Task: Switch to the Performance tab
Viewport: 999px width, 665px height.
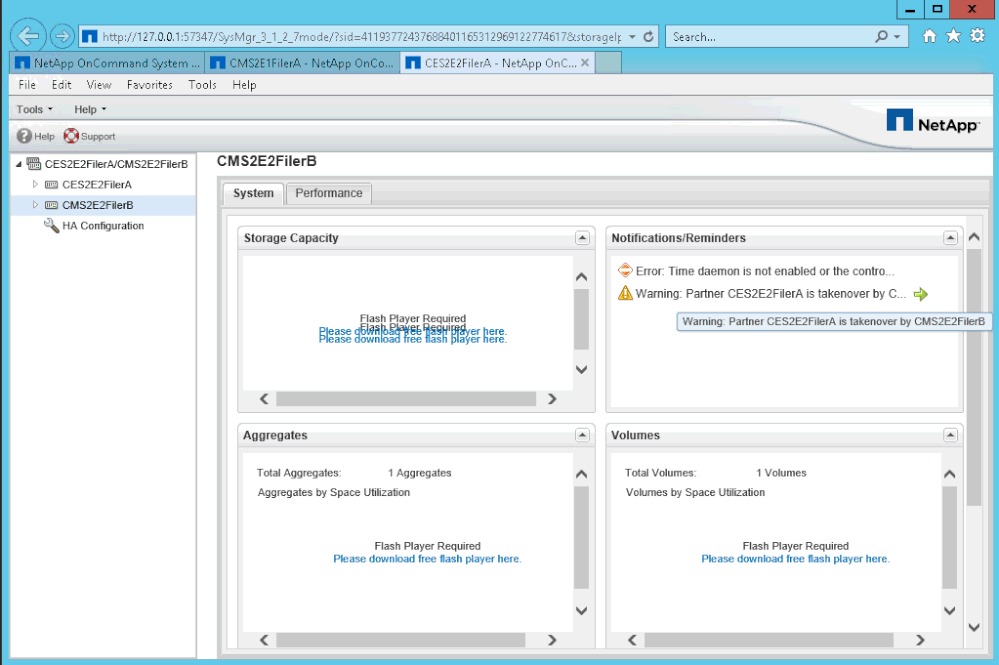Action: coord(329,193)
